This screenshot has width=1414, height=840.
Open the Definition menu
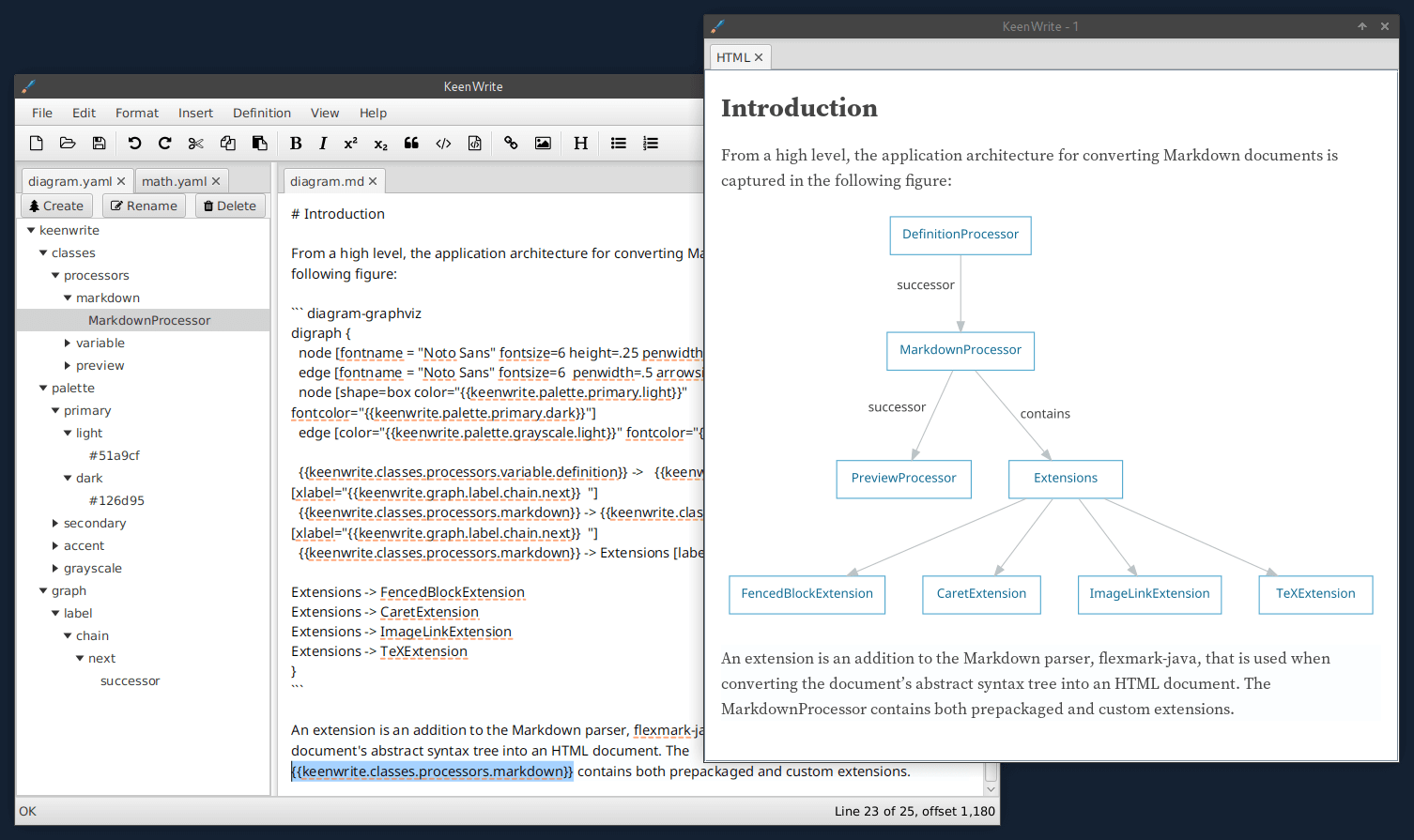click(261, 113)
